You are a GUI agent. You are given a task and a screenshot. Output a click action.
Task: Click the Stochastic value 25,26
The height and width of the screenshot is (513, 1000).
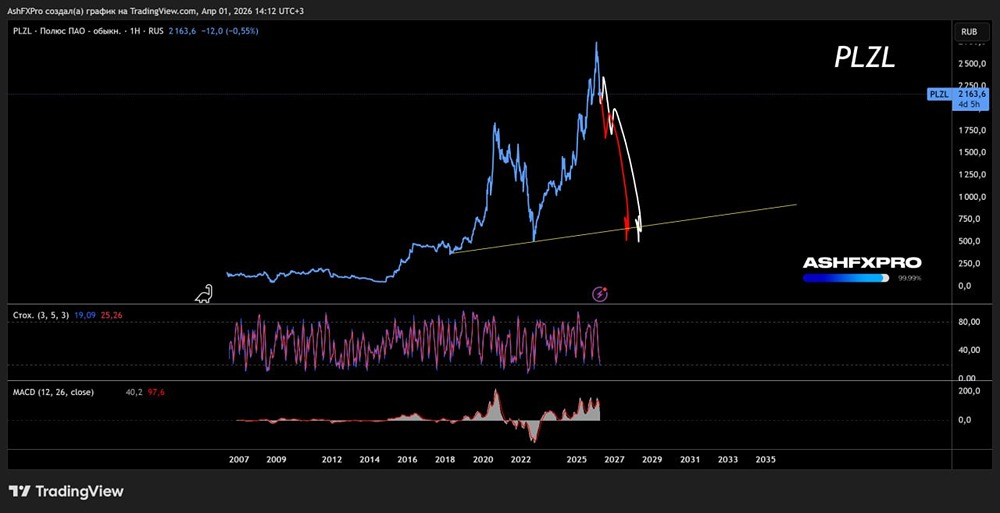tap(110, 315)
